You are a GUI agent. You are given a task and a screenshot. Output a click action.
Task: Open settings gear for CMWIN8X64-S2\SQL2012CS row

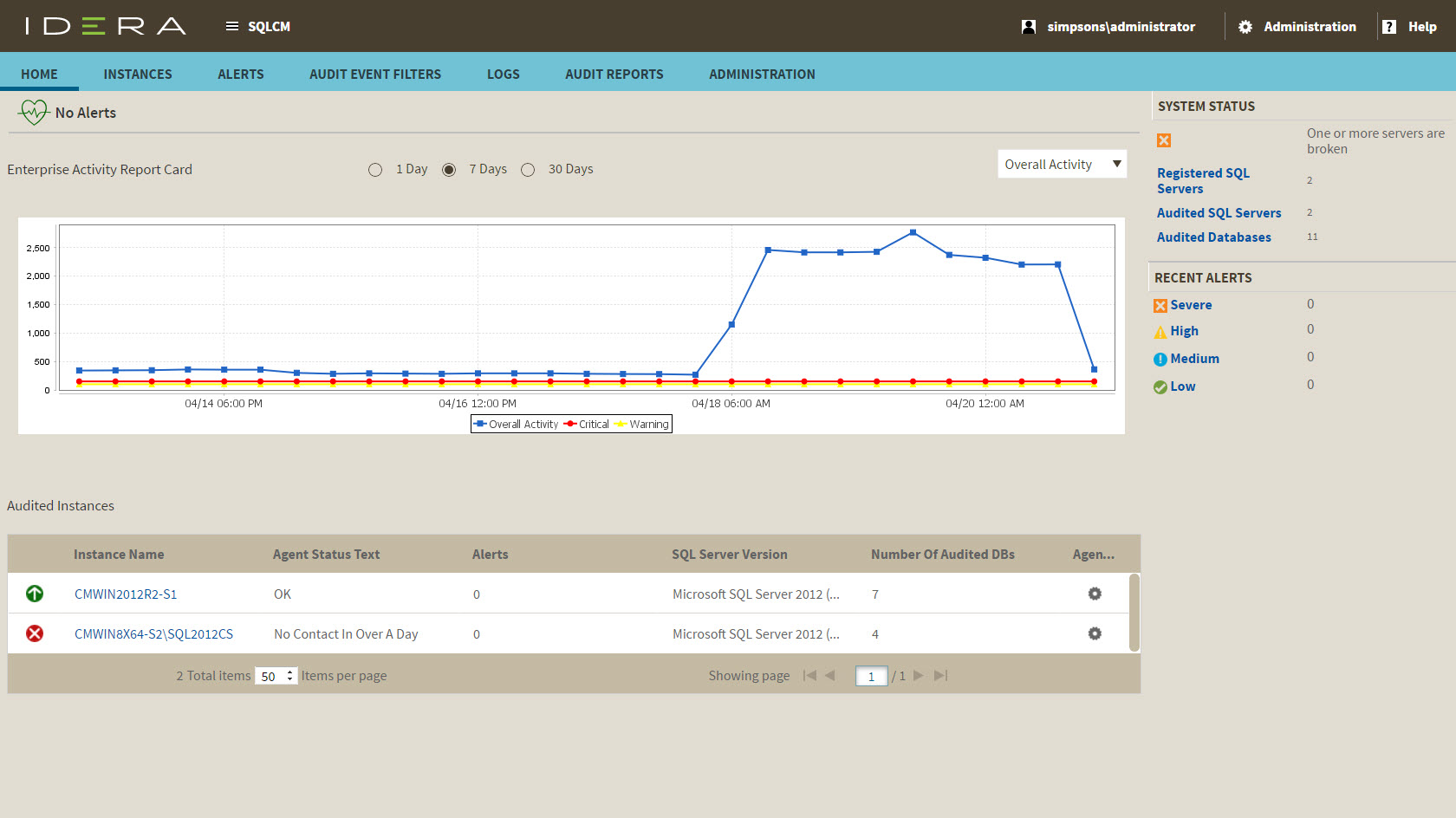1095,633
